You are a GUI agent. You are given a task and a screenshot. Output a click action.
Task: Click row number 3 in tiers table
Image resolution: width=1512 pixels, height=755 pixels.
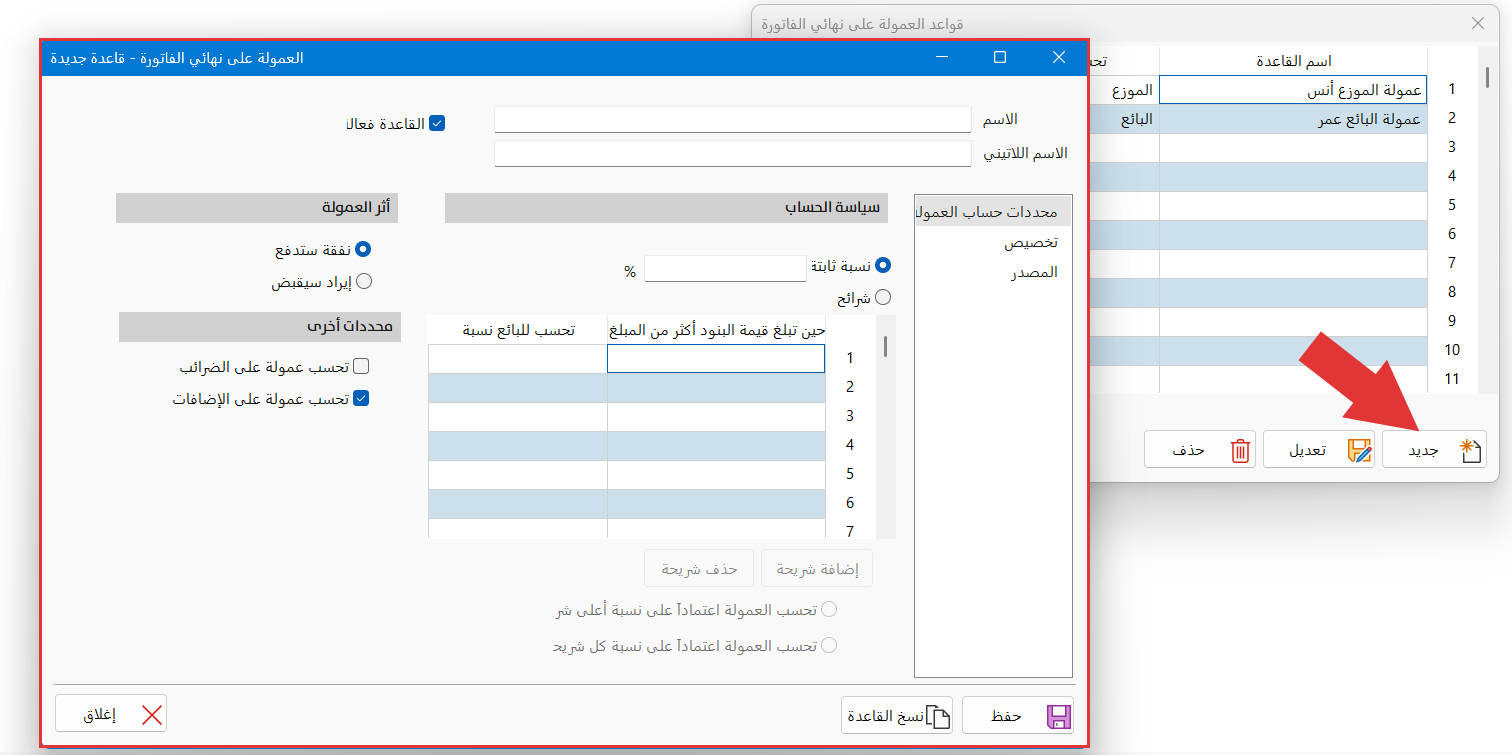[850, 416]
